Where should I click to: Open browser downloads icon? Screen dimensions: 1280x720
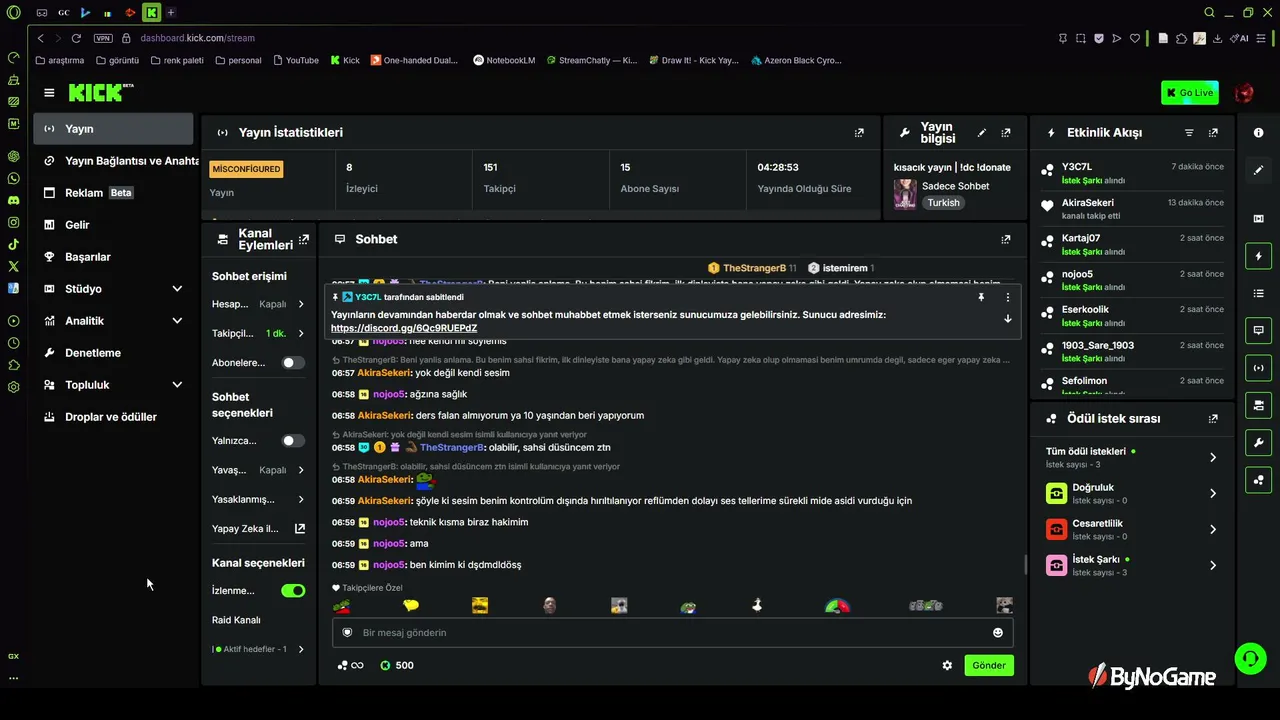(1216, 38)
